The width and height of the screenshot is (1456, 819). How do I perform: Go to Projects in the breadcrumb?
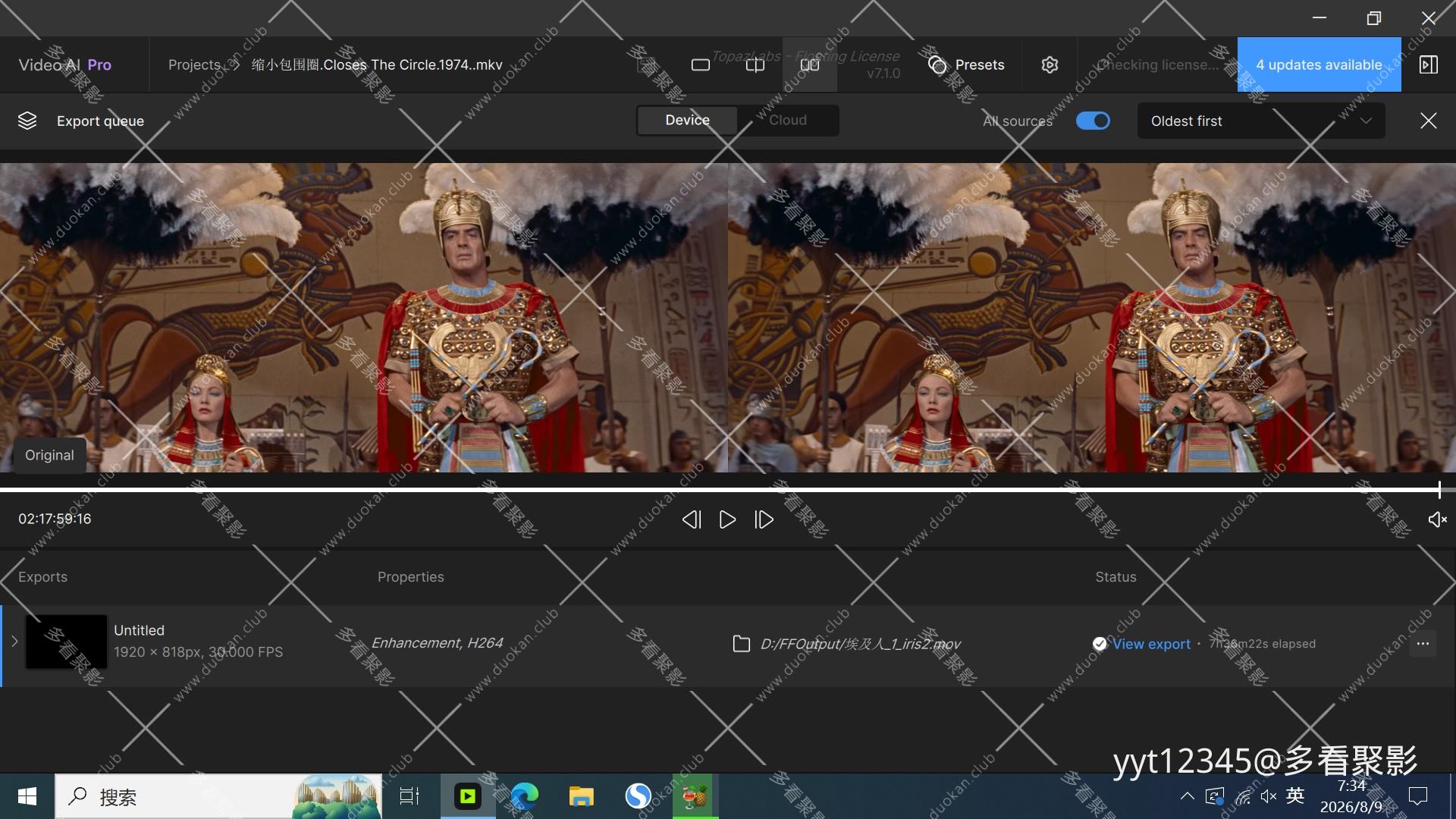[194, 65]
